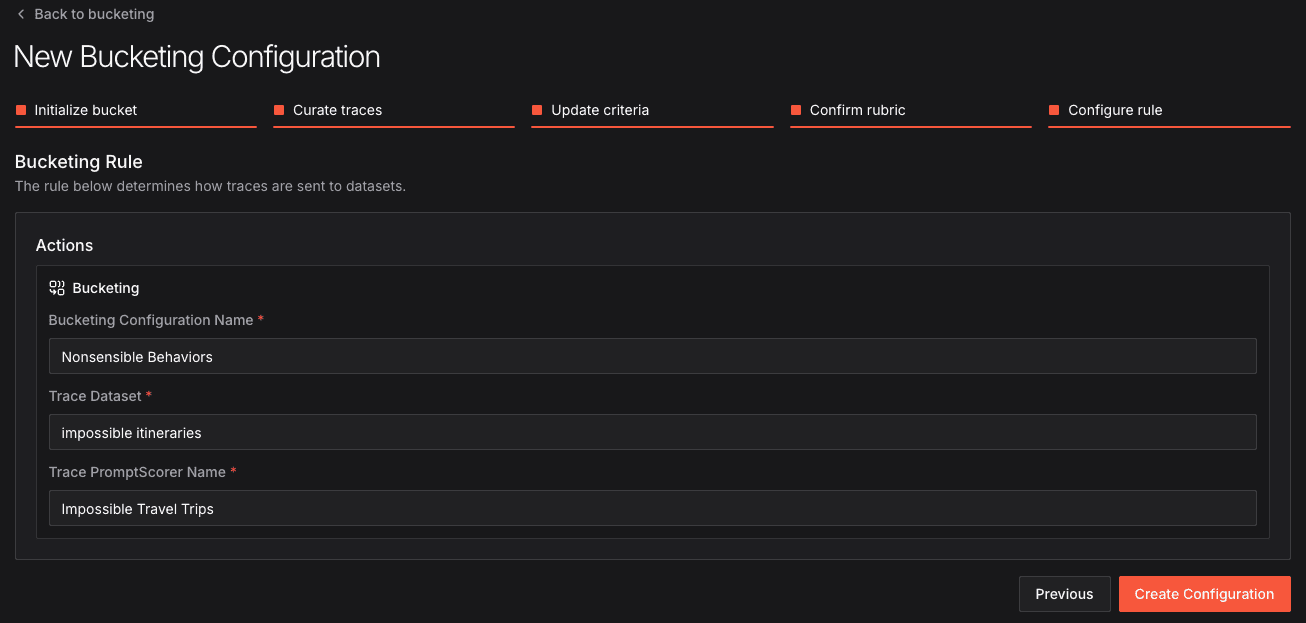The width and height of the screenshot is (1306, 623).
Task: Click the Actions section header
Action: pos(64,245)
